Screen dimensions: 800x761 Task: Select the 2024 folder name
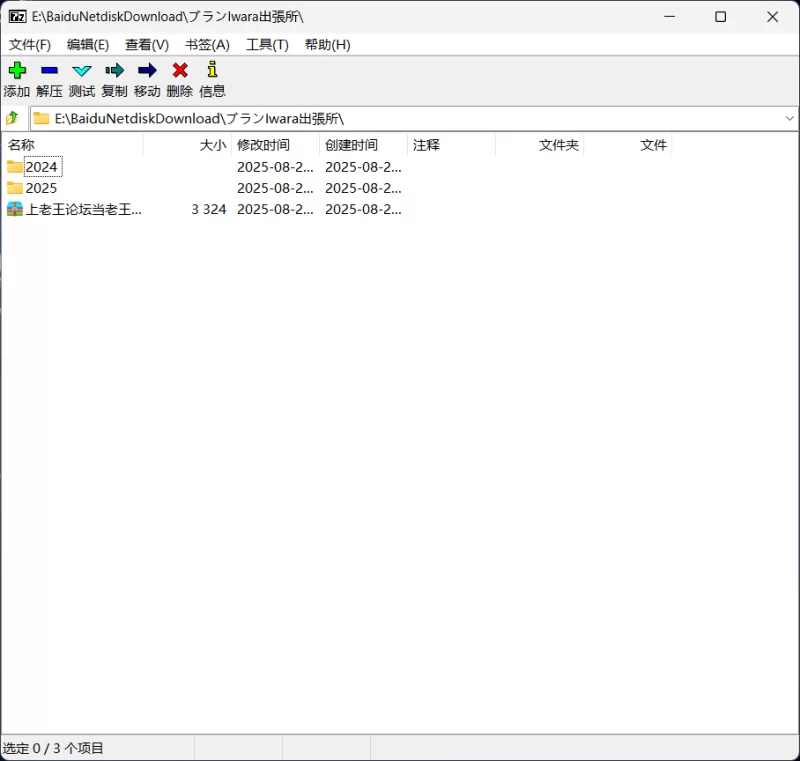click(41, 167)
